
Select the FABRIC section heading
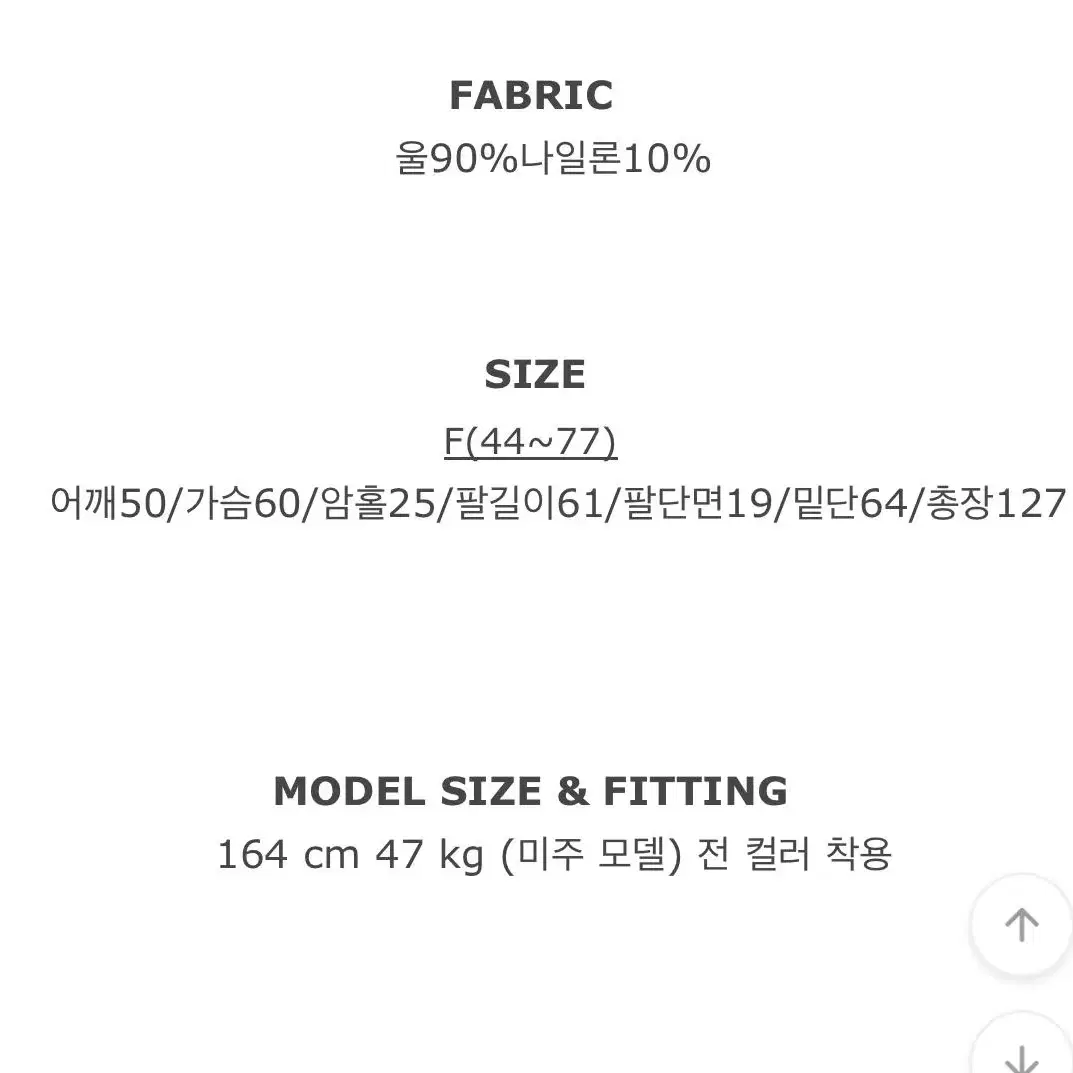[531, 94]
